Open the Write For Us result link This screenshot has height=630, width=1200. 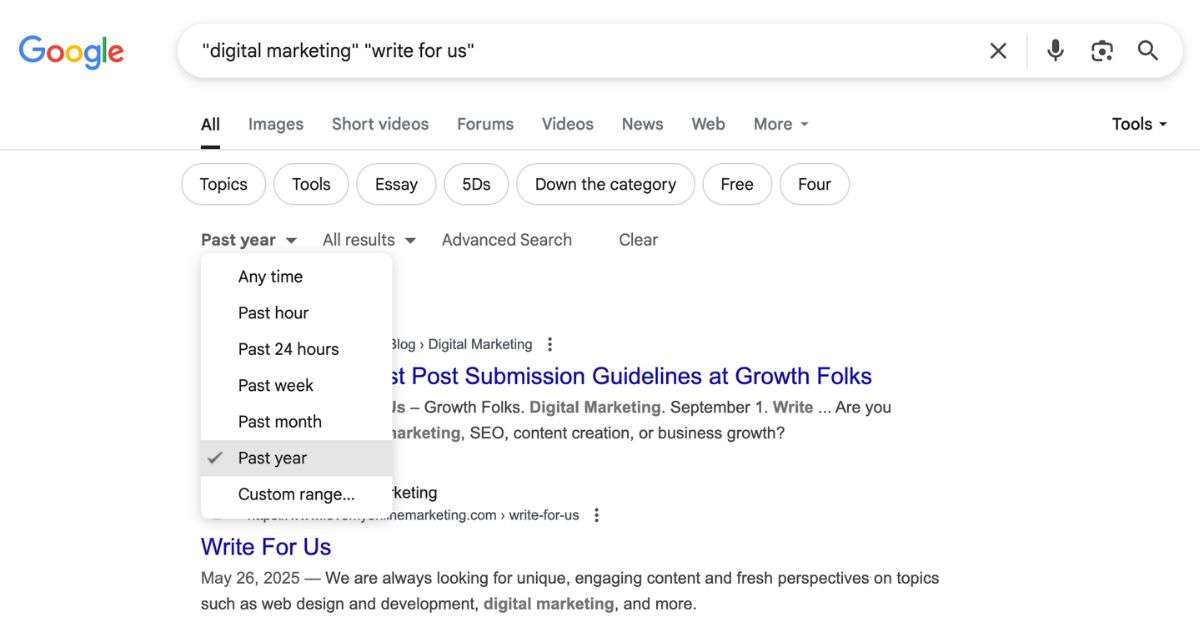[265, 547]
